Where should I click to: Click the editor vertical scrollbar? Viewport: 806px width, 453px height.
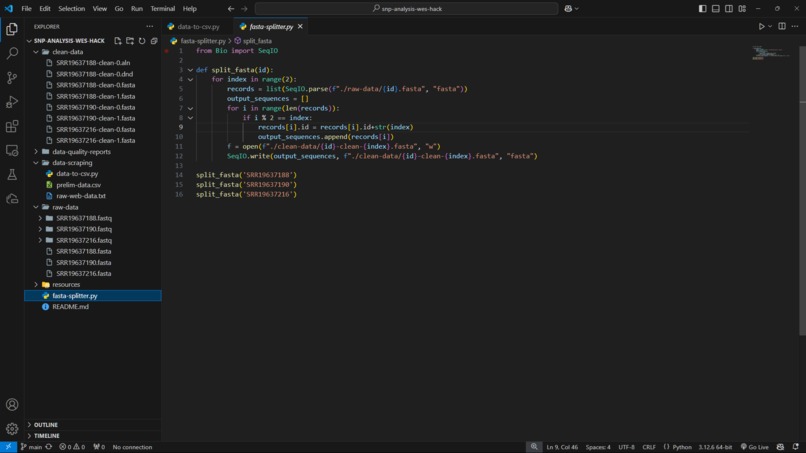pos(802,190)
